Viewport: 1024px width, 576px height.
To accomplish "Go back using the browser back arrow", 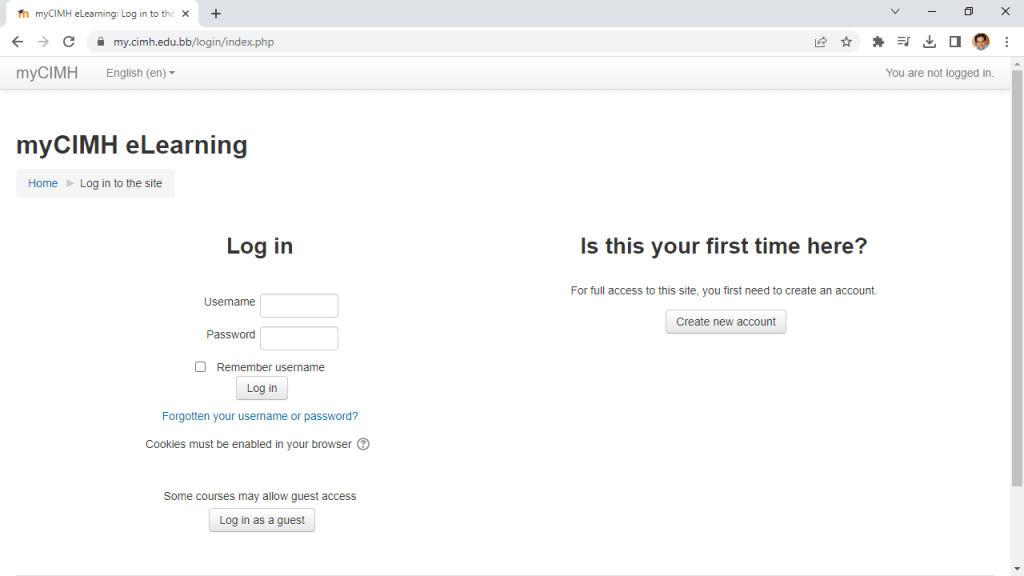I will (18, 42).
